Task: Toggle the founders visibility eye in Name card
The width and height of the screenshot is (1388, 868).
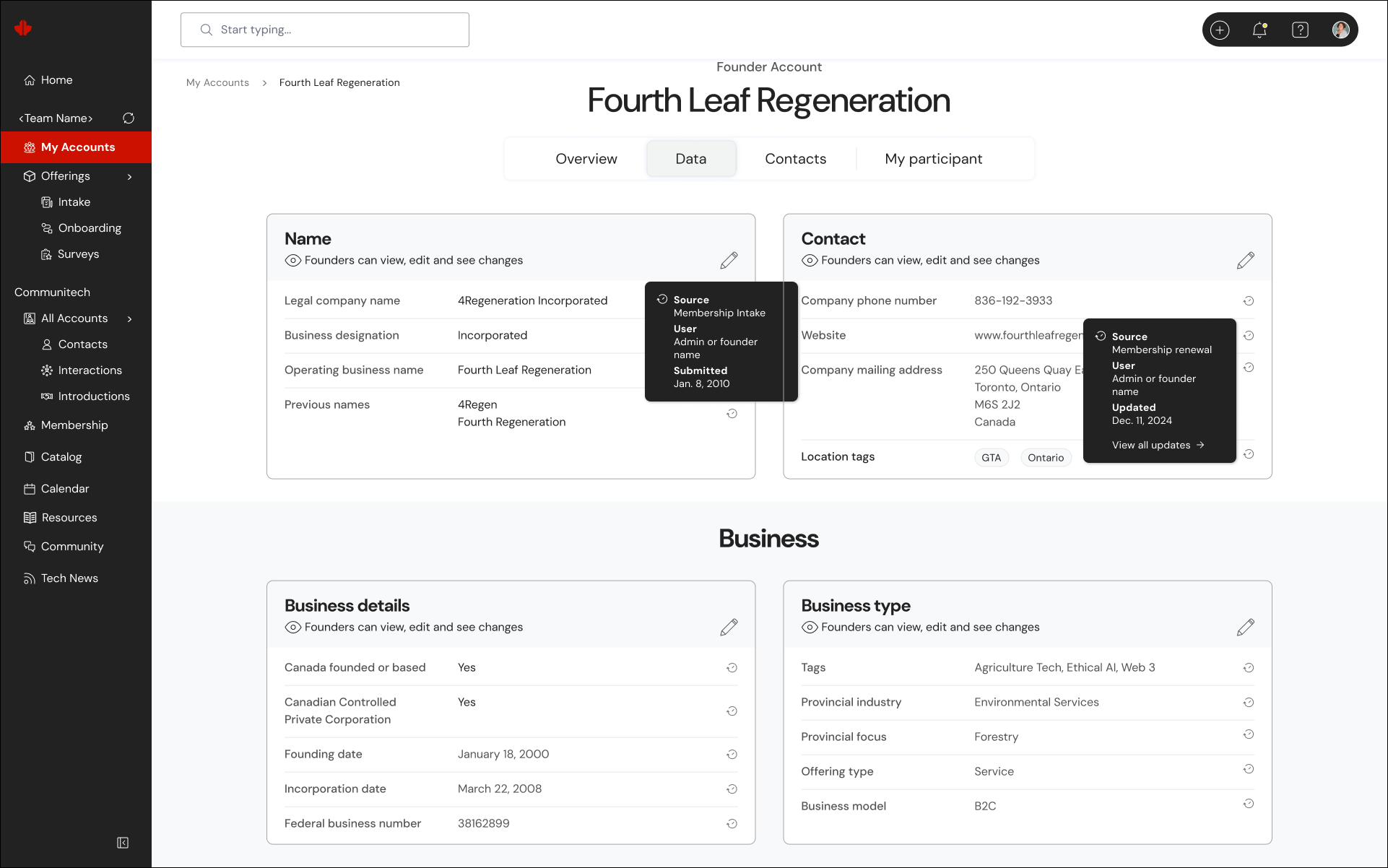Action: coord(292,260)
